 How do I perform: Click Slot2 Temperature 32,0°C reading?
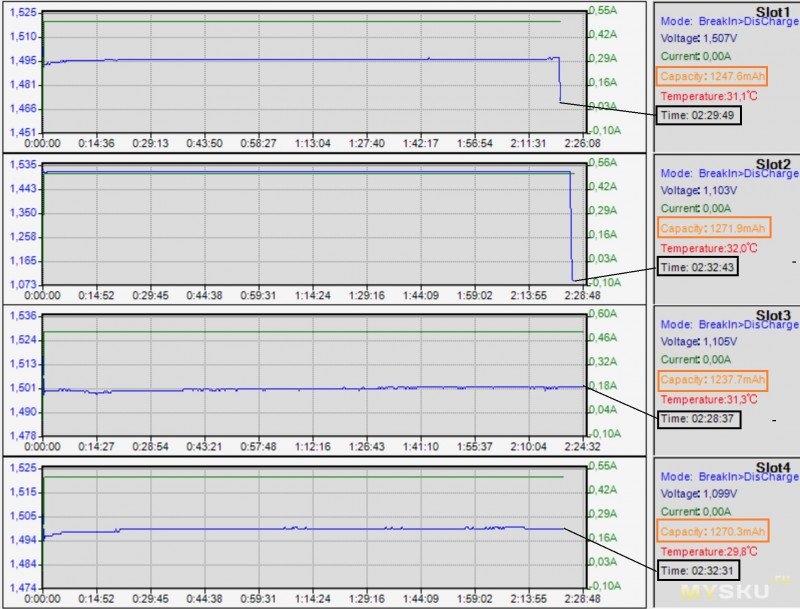pos(709,248)
